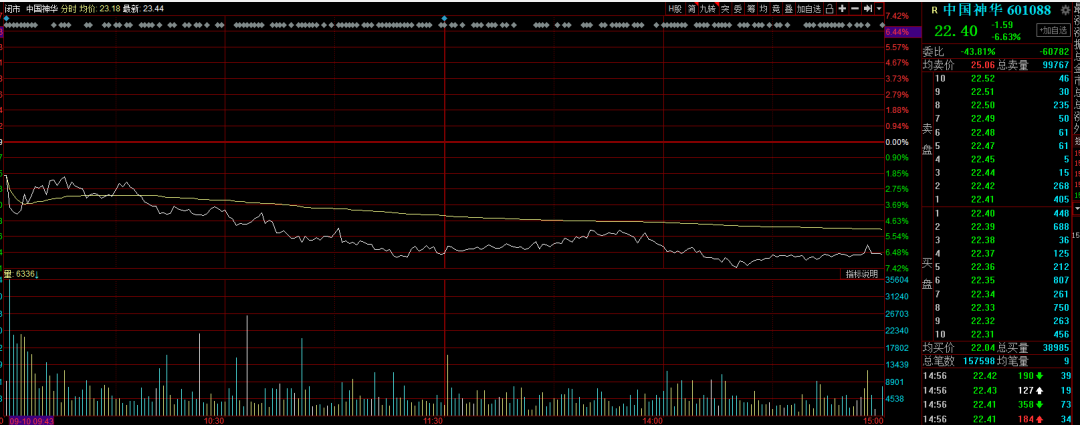Click the 量: 6336 volume indicator label
The image size is (1080, 425).
point(21,274)
